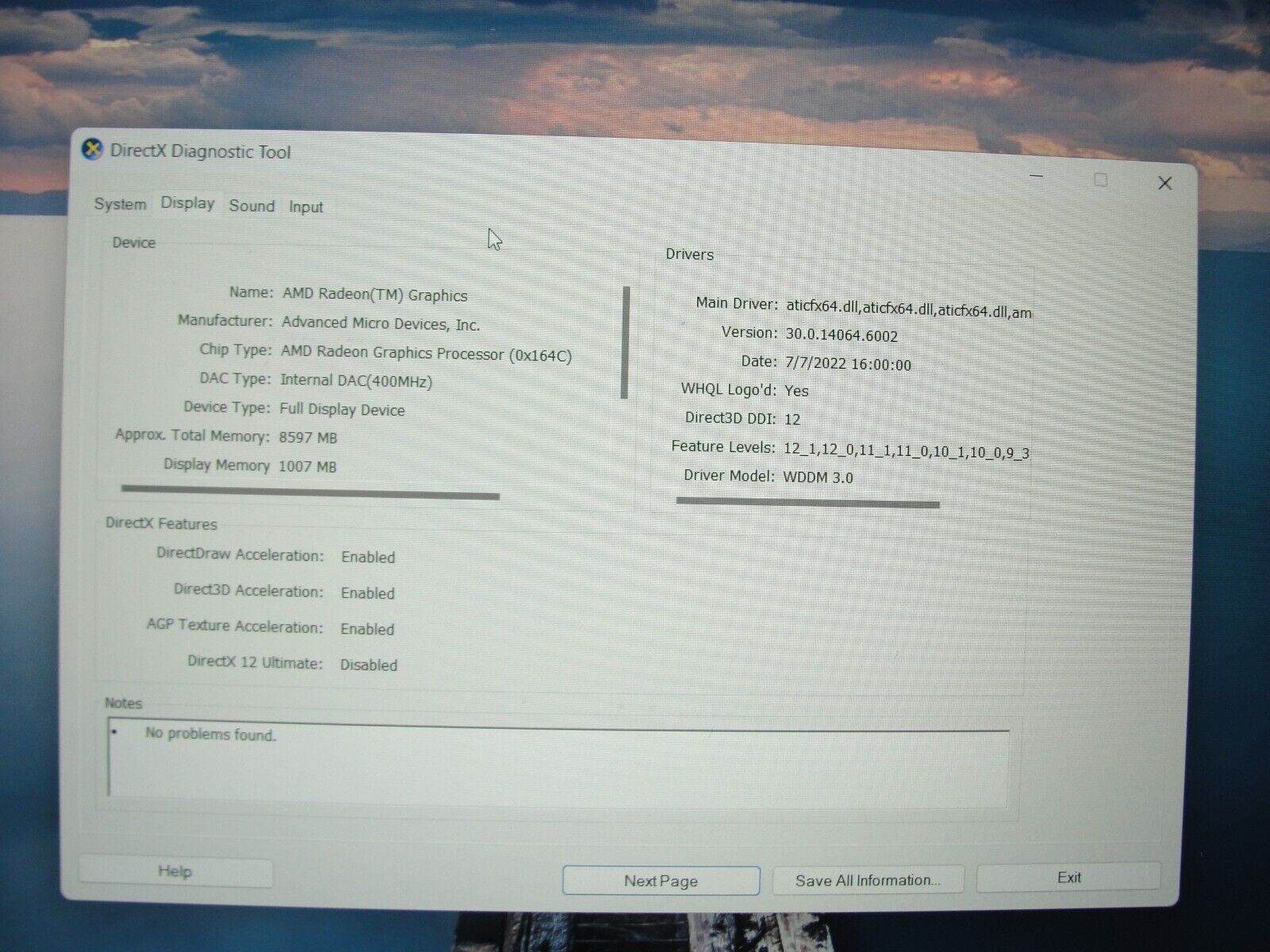Click the DirectX 12 Ultimate Disabled status

point(368,665)
